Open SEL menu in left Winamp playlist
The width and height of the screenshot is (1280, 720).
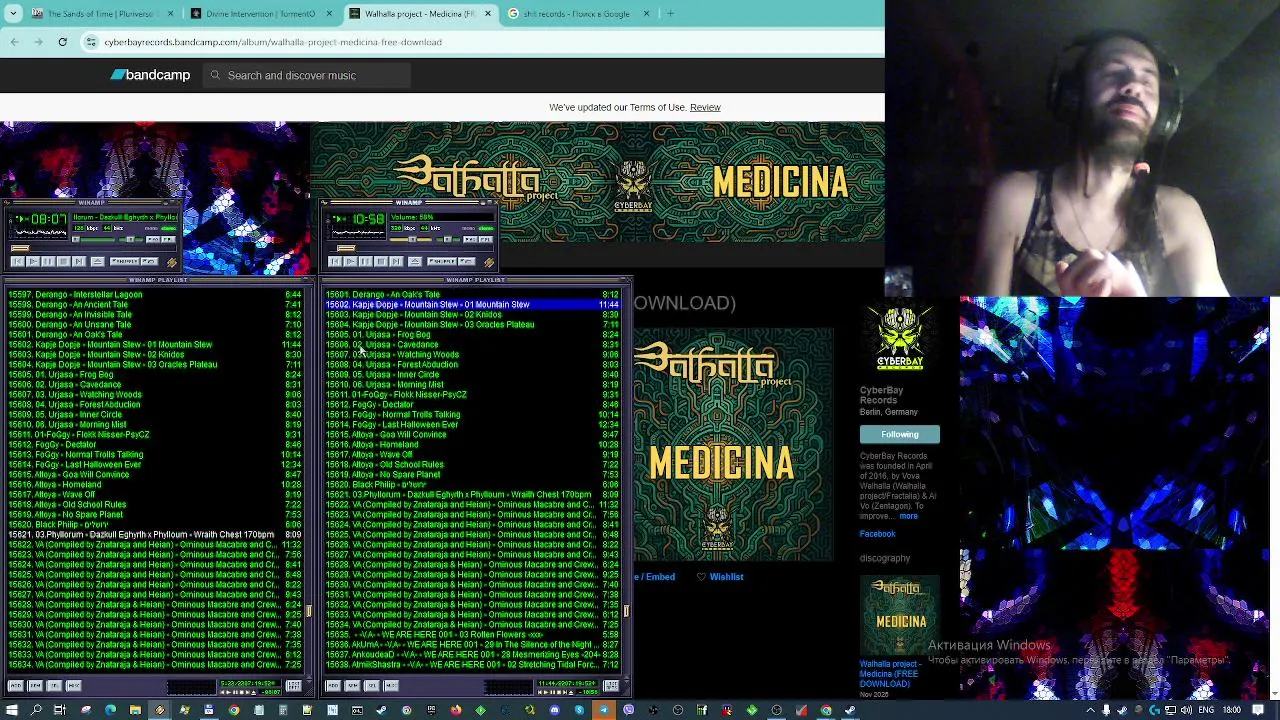point(54,685)
